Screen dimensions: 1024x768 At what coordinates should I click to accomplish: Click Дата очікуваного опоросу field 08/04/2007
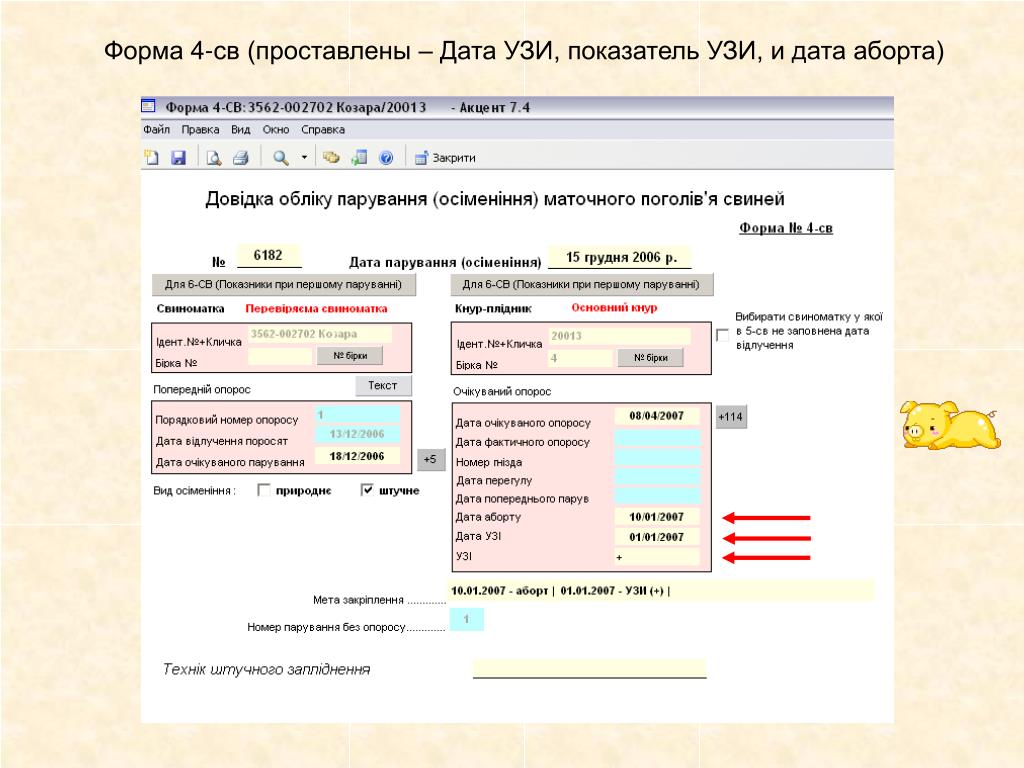point(657,416)
